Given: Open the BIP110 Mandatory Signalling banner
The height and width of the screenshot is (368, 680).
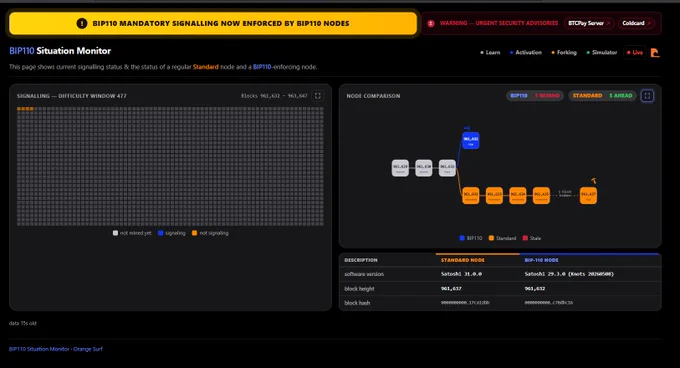Looking at the screenshot, I should pyautogui.click(x=213, y=23).
